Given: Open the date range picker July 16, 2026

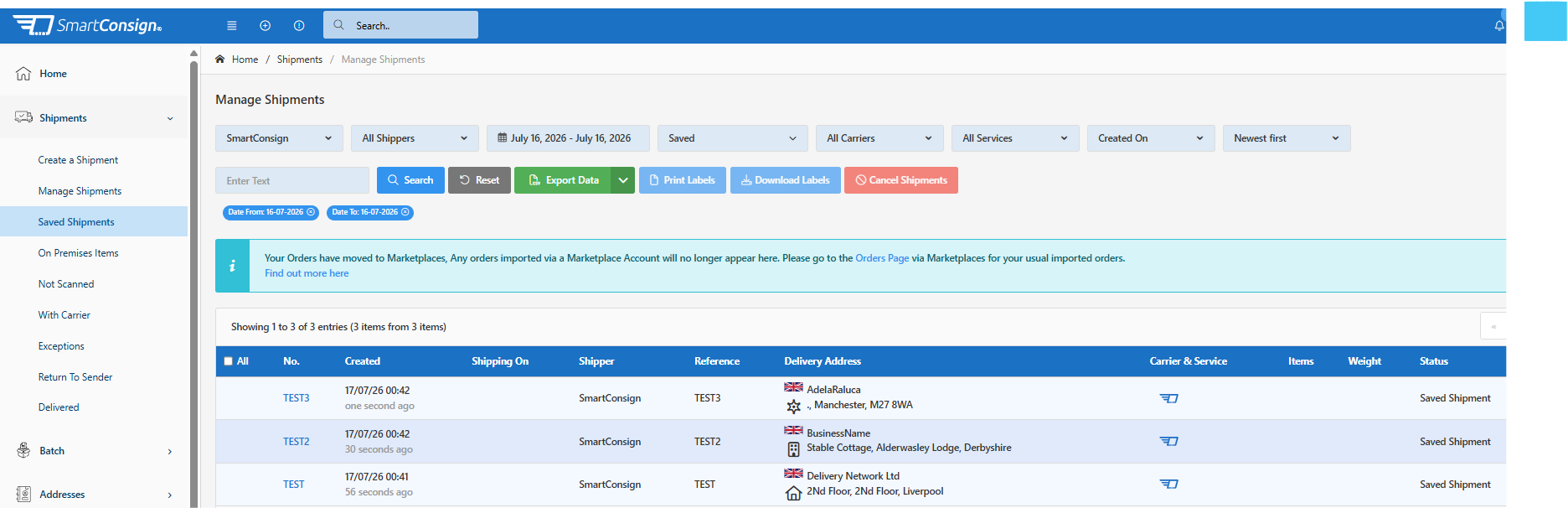Looking at the screenshot, I should click(568, 138).
